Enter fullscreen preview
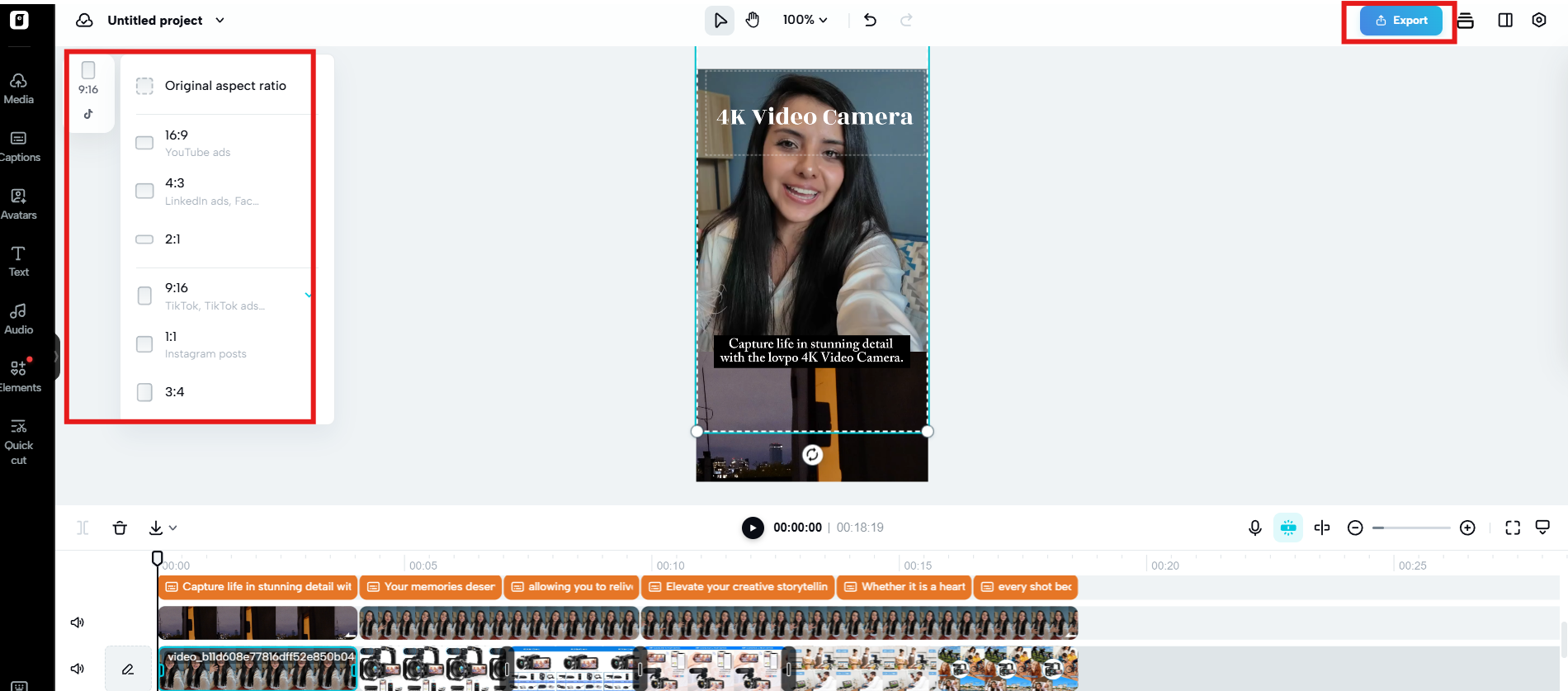This screenshot has height=691, width=1568. [1513, 528]
